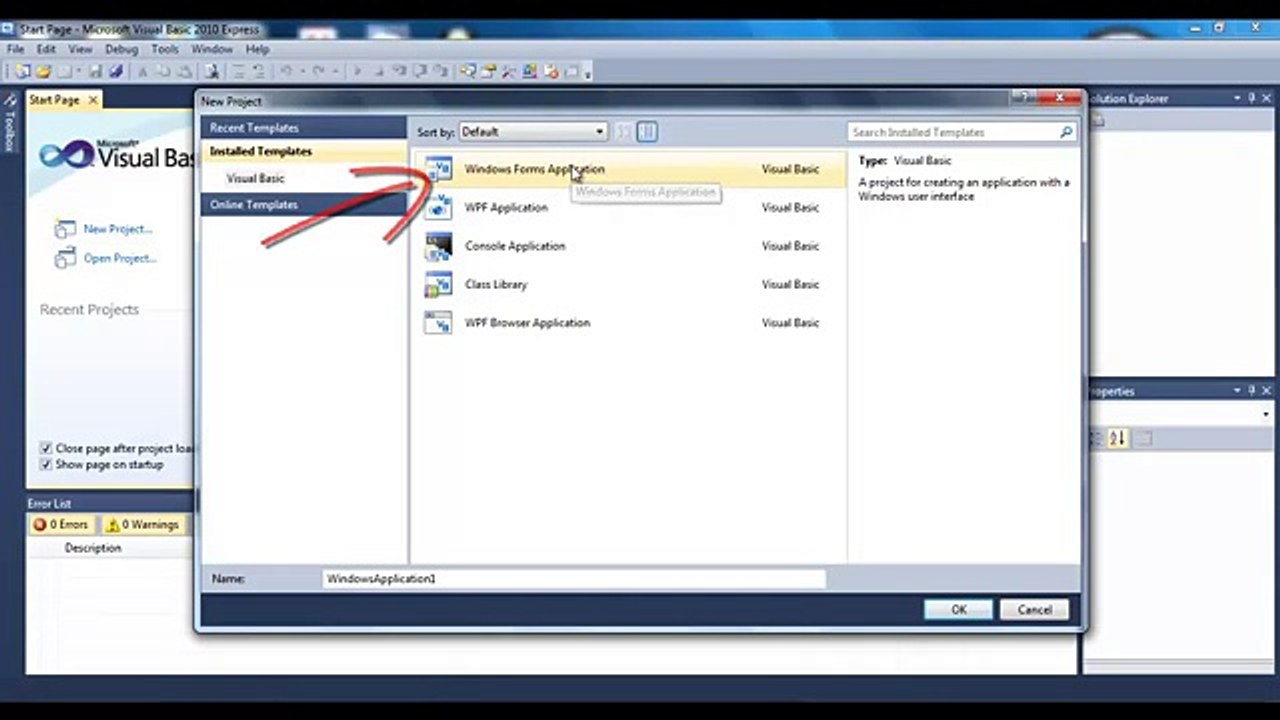Select Visual Basic under Installed Templates
Image resolution: width=1280 pixels, height=720 pixels.
pyautogui.click(x=255, y=178)
